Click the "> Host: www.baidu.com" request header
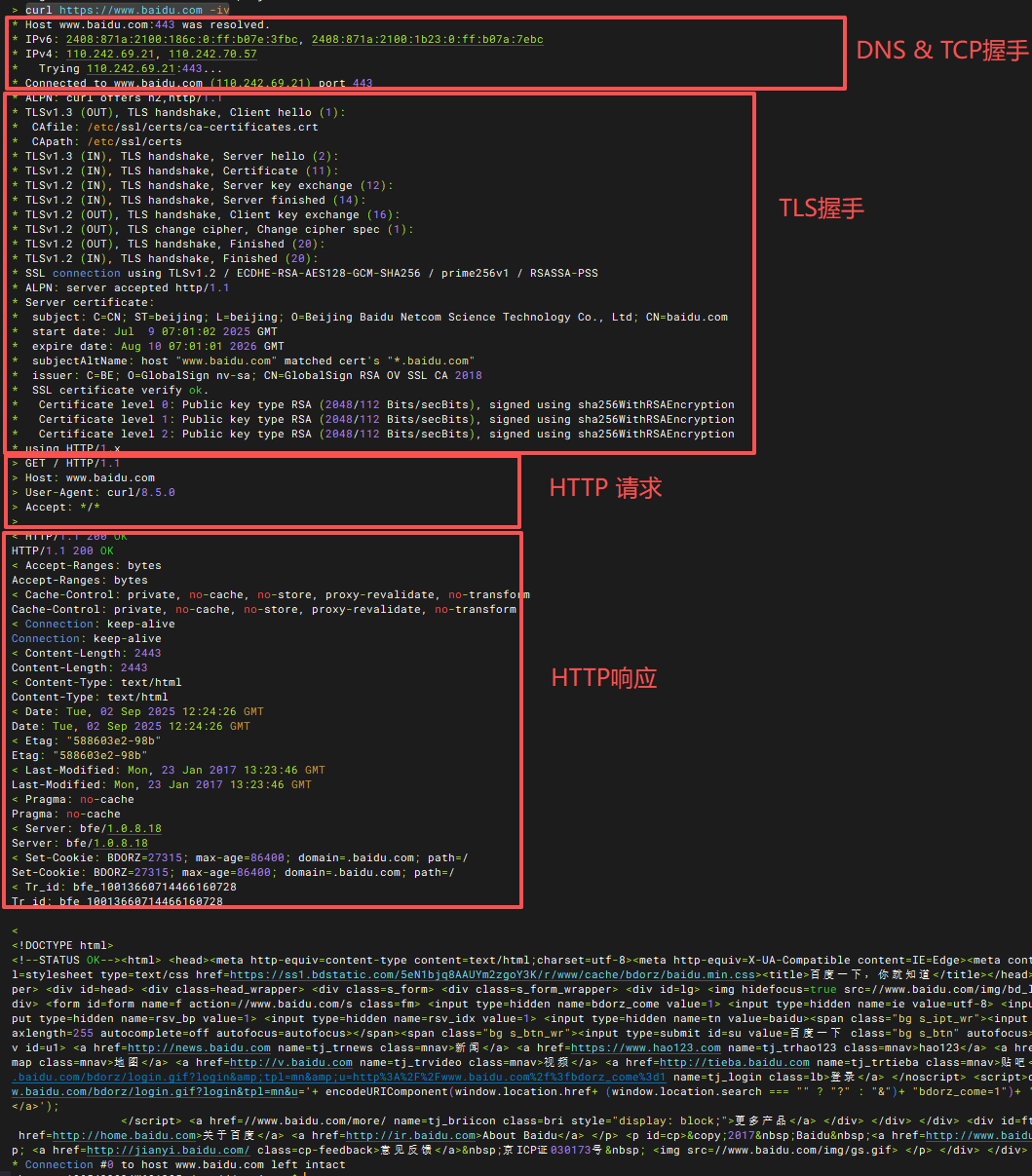Image resolution: width=1032 pixels, height=1176 pixels. pos(83,477)
